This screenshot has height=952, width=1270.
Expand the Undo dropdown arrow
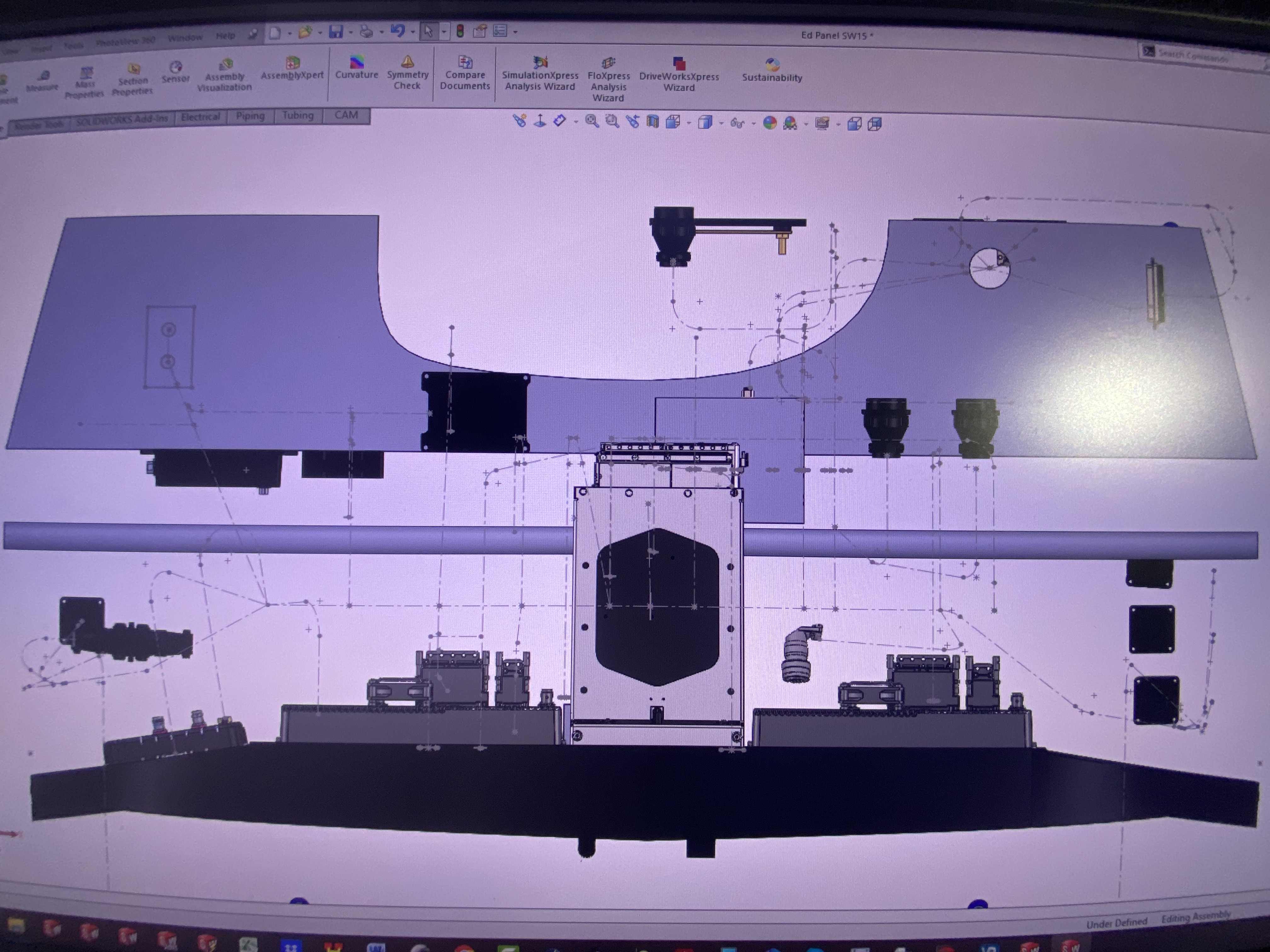click(412, 31)
